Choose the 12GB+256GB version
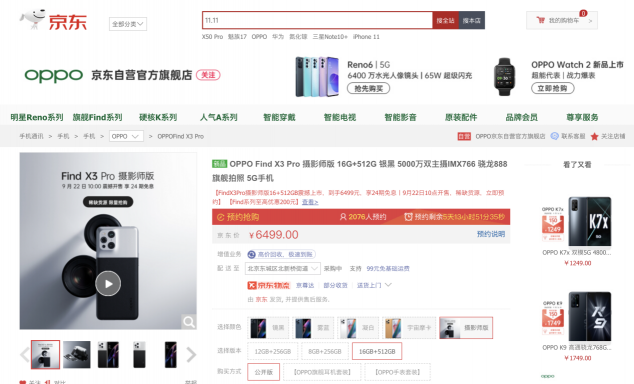Viewport: 634px width, 384px height. coord(273,351)
